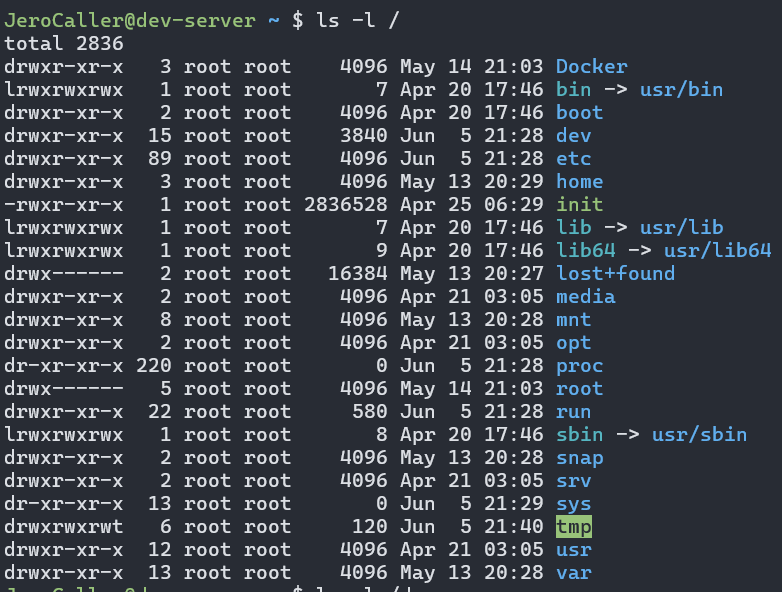Click the JeroCaller@dev-server prompt text
Viewport: 782px width, 592px height.
tap(130, 21)
